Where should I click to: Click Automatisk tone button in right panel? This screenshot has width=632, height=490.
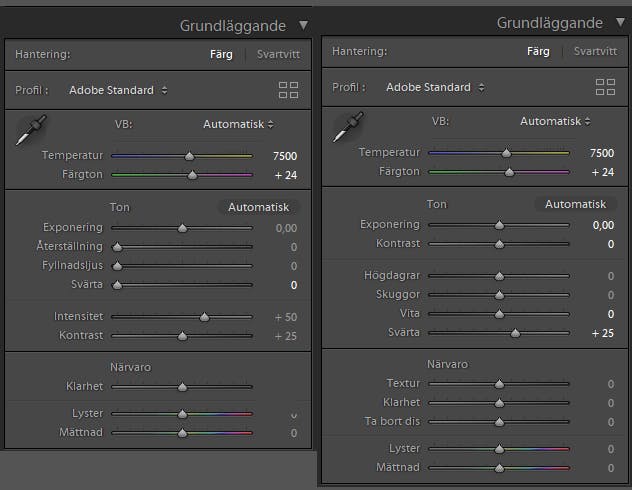click(x=576, y=204)
